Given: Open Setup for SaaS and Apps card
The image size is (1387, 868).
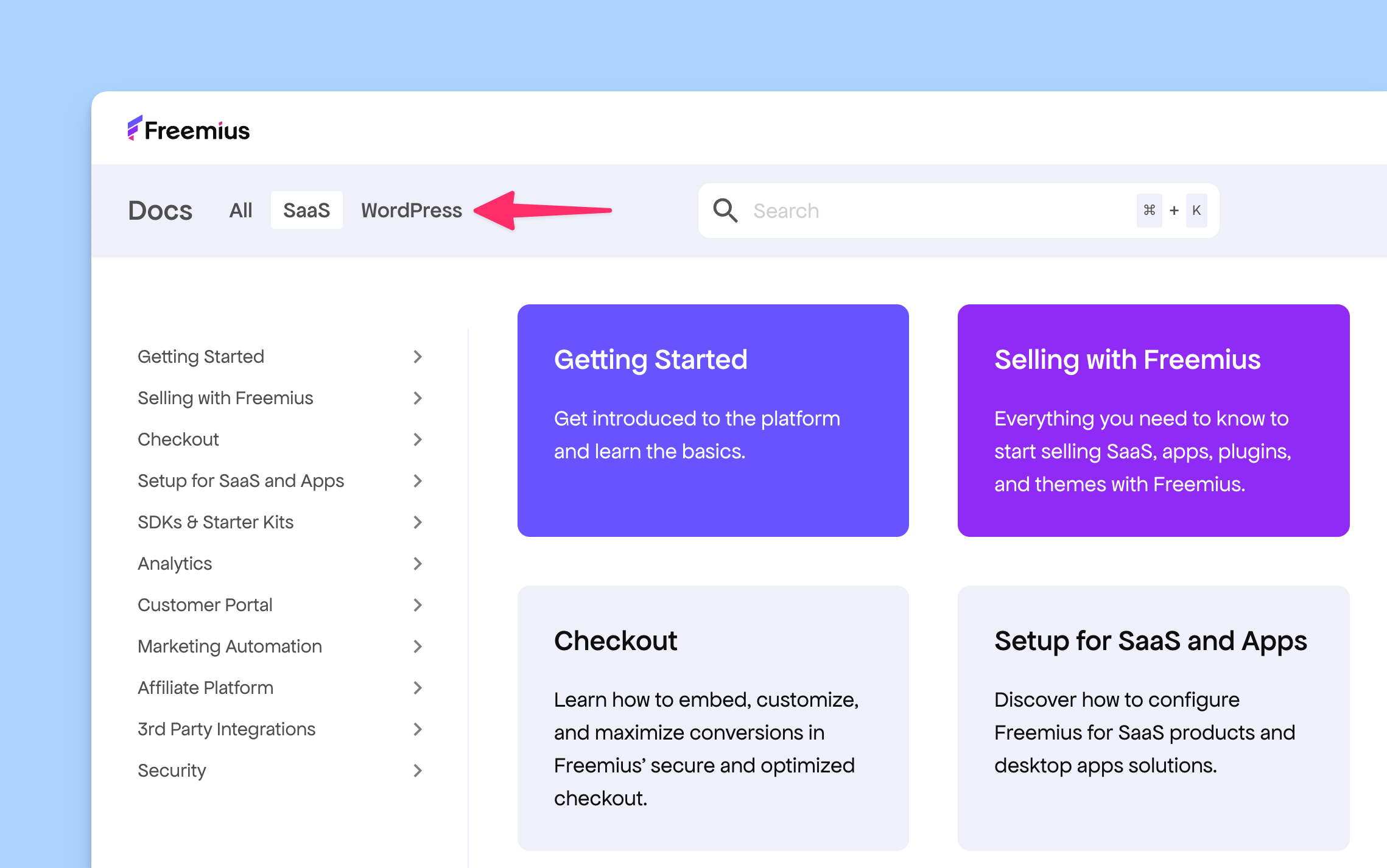Looking at the screenshot, I should click(x=1153, y=717).
